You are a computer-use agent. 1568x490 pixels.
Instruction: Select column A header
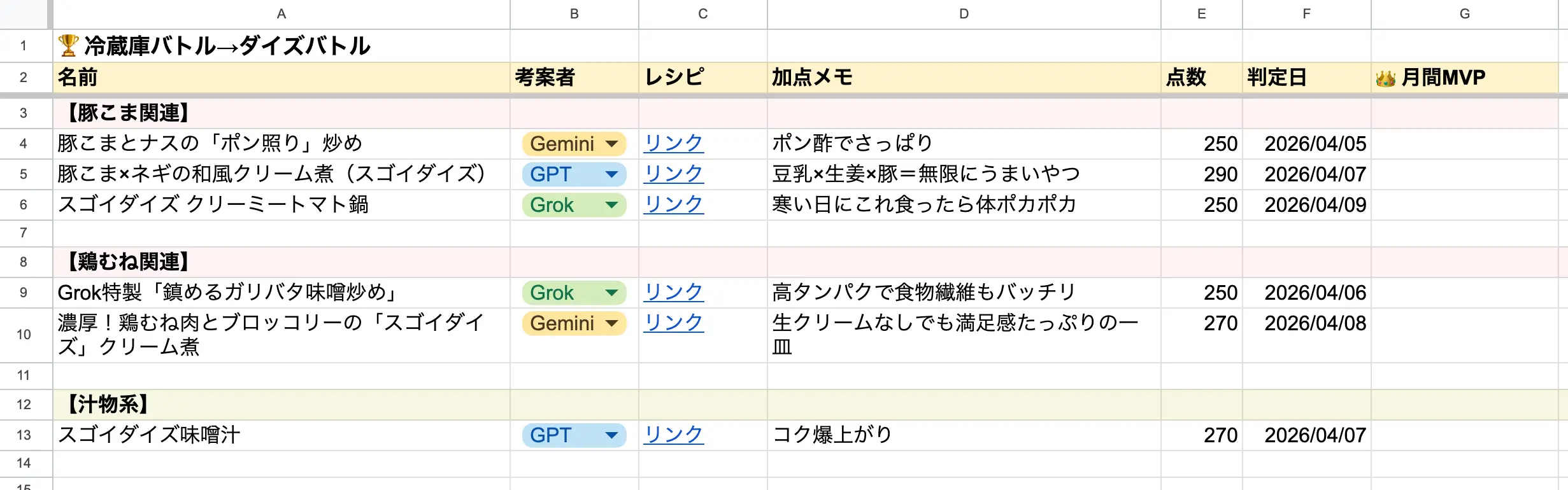pyautogui.click(x=281, y=14)
